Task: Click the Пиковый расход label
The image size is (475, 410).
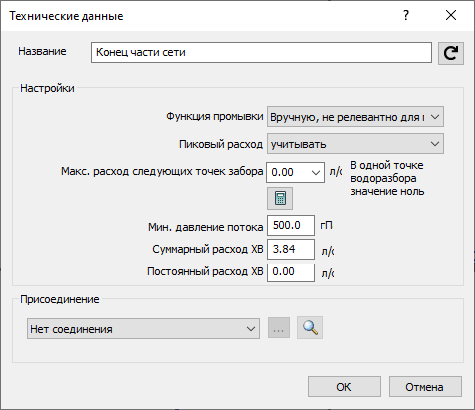Action: 221,144
